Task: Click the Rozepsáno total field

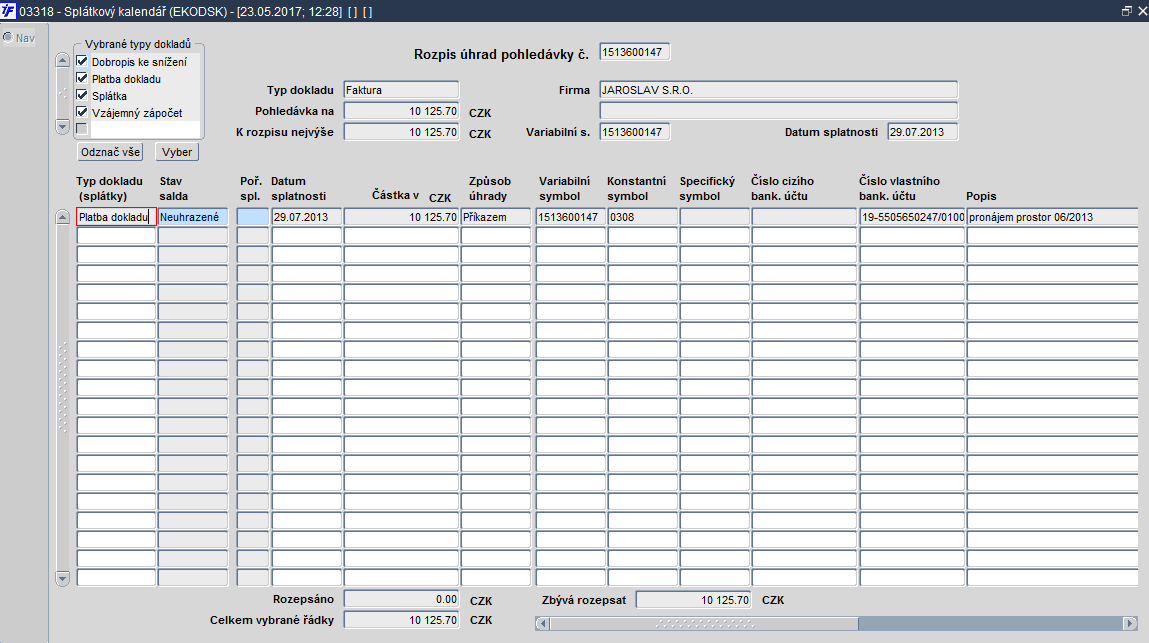Action: 402,599
